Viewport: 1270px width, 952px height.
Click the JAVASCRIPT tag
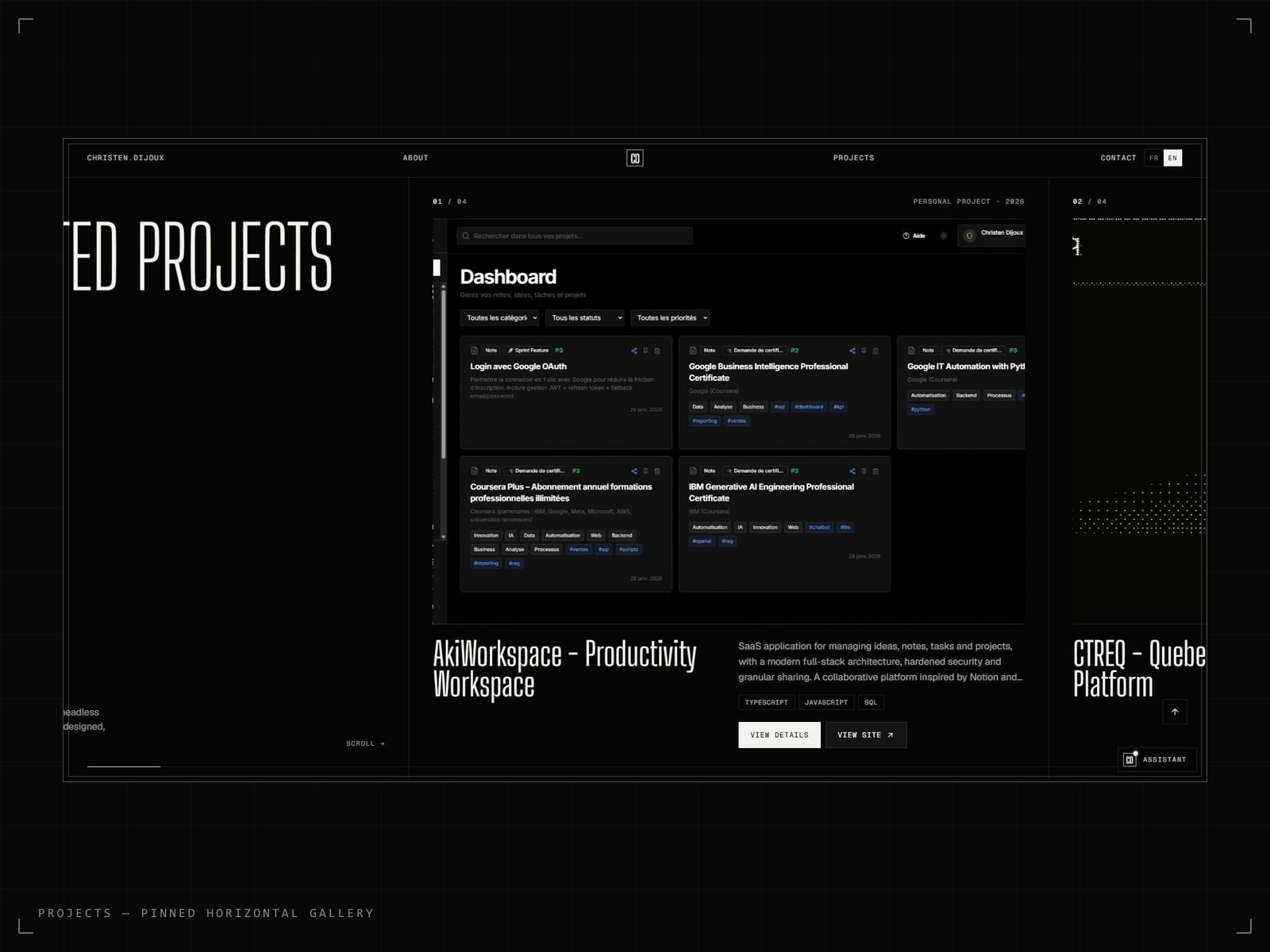pos(826,702)
